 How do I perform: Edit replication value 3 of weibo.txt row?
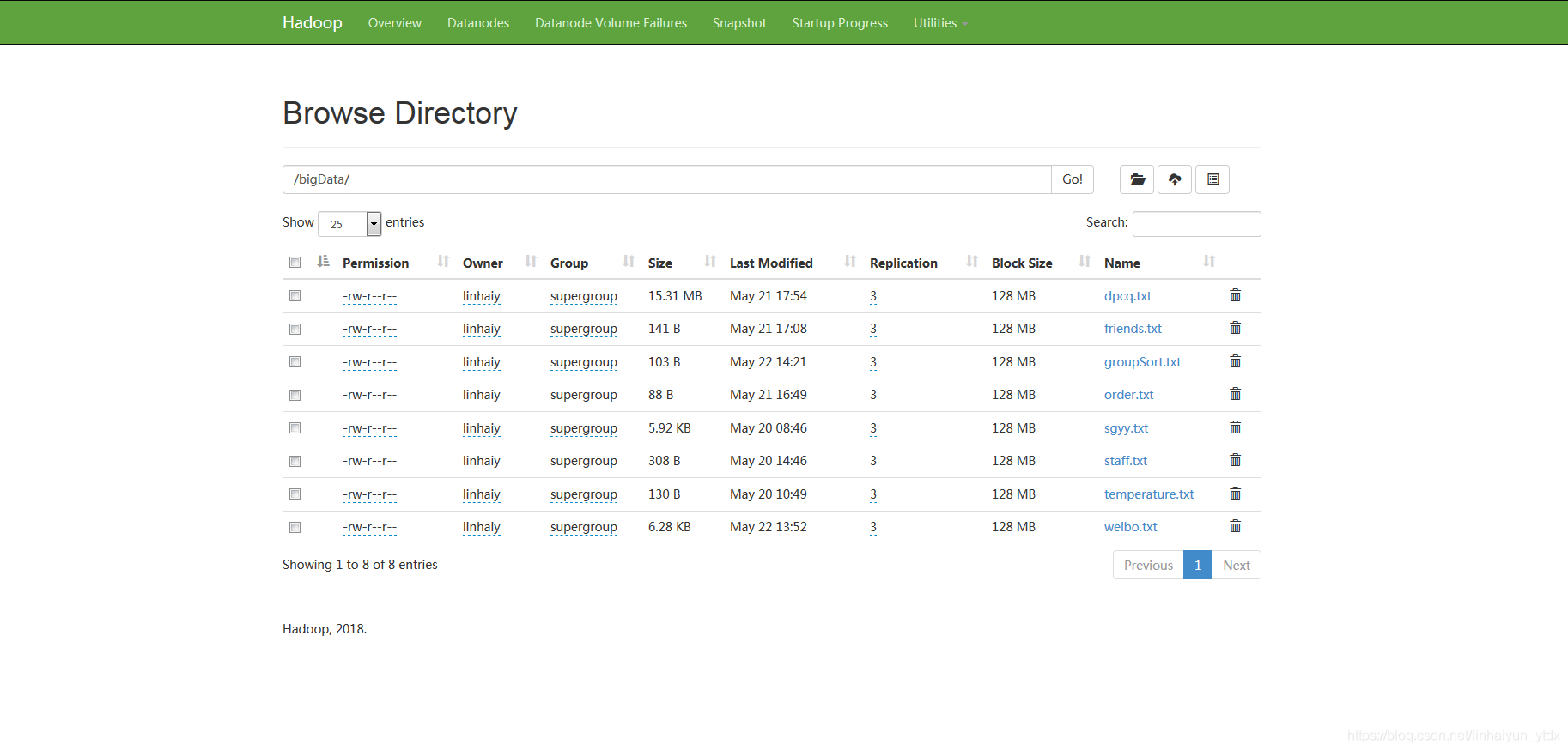click(x=873, y=527)
